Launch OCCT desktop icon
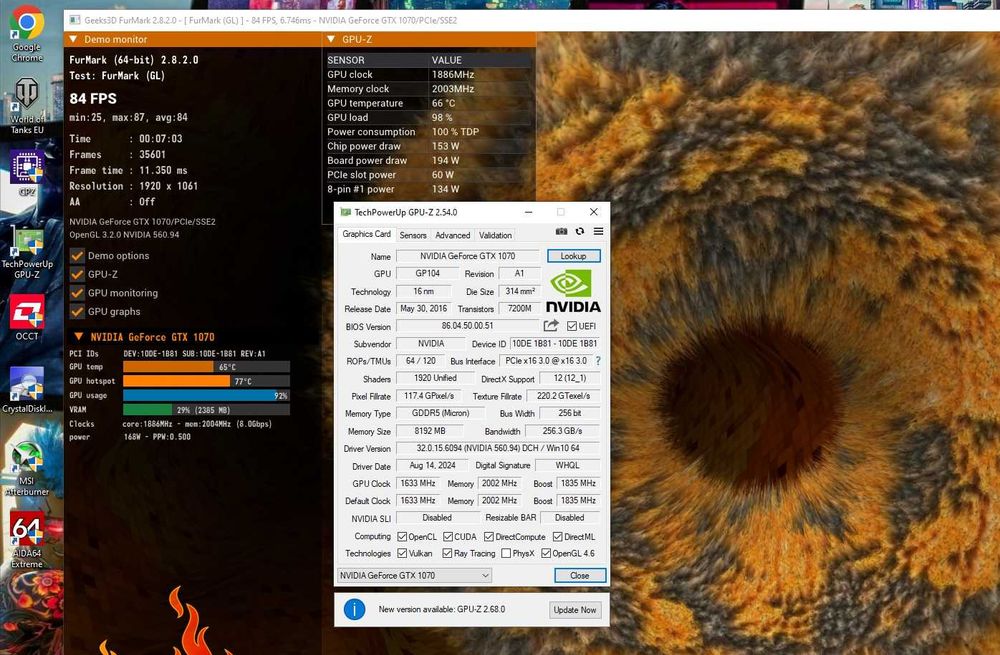This screenshot has height=655, width=1000. point(27,318)
